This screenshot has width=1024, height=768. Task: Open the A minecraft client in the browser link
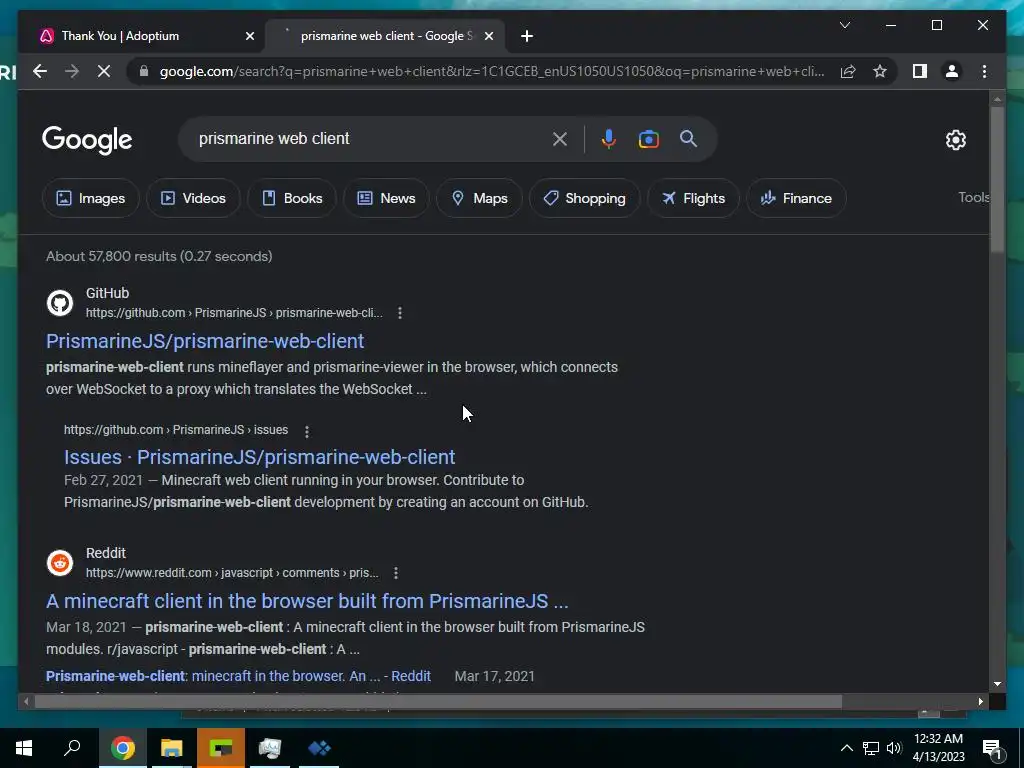tap(307, 601)
